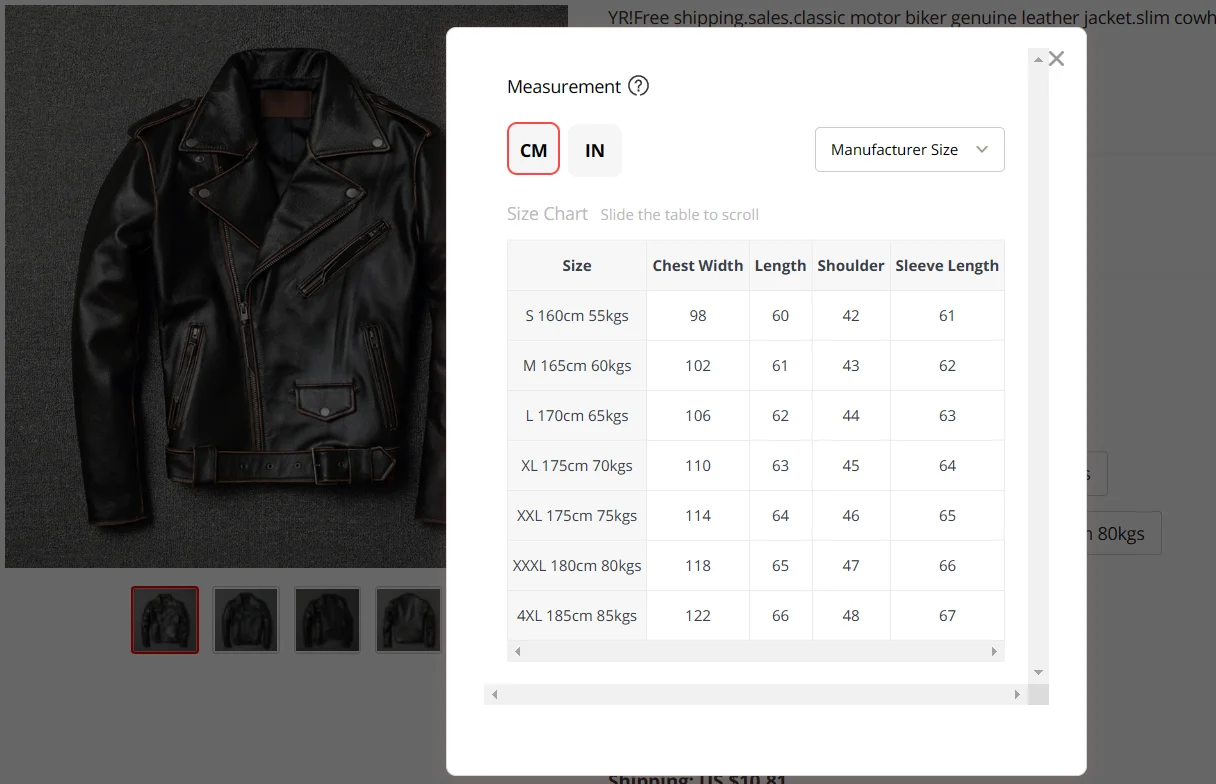
Task: Open the Manufacturer Size dropdown
Action: tap(910, 149)
